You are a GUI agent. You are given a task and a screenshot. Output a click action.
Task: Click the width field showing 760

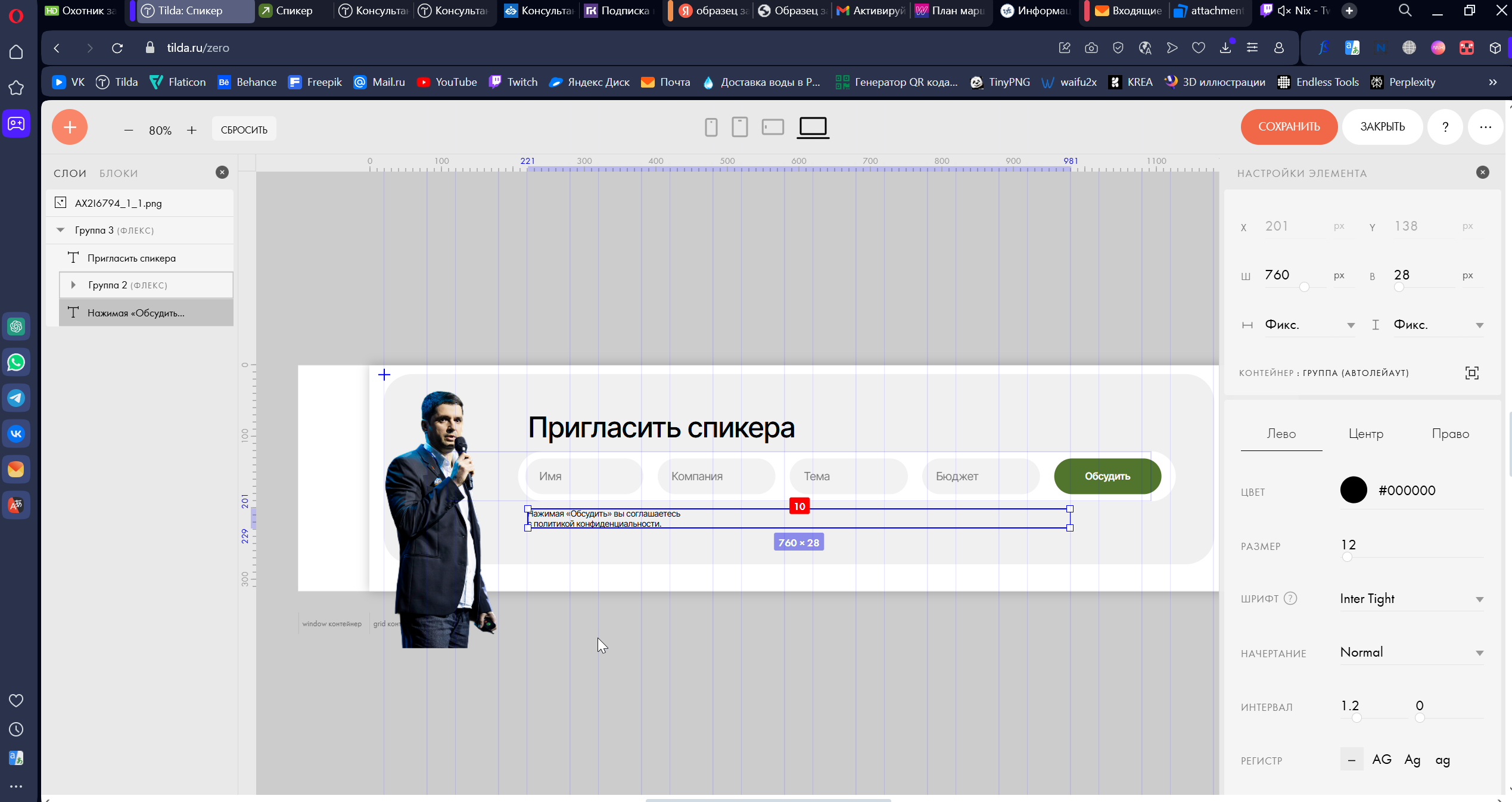[x=1294, y=275]
